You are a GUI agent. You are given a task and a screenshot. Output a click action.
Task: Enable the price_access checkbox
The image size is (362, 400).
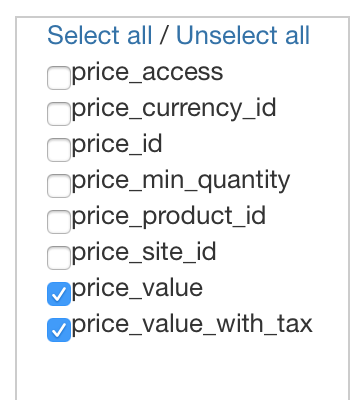(59, 78)
